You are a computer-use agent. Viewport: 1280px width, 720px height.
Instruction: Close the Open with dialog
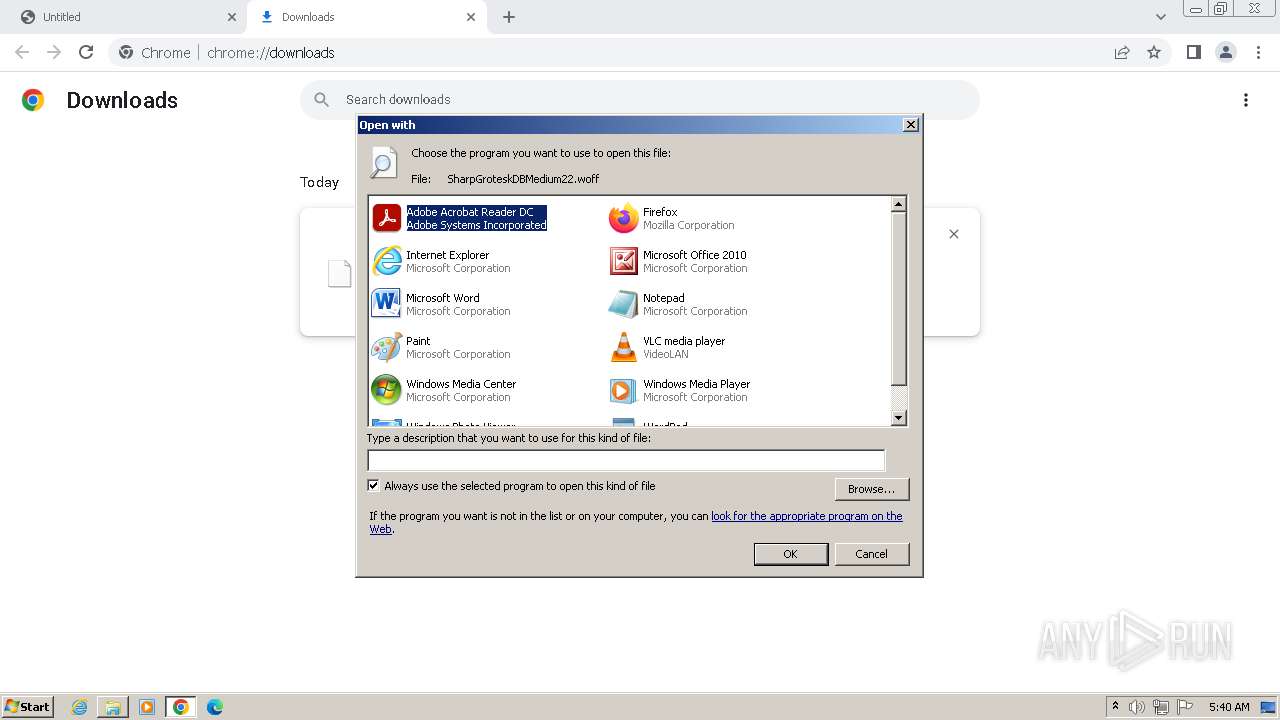click(910, 125)
